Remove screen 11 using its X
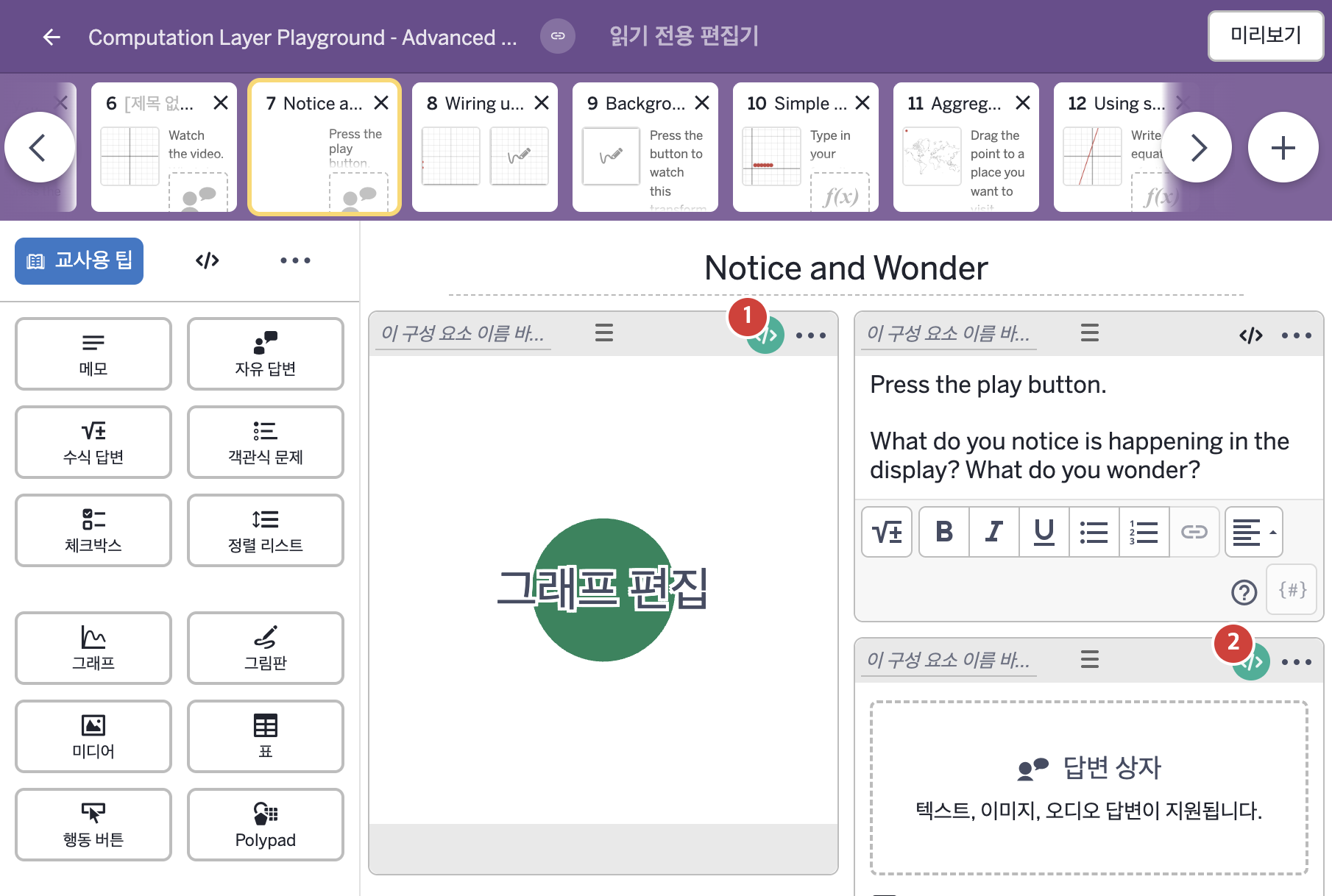This screenshot has width=1332, height=896. [1023, 103]
